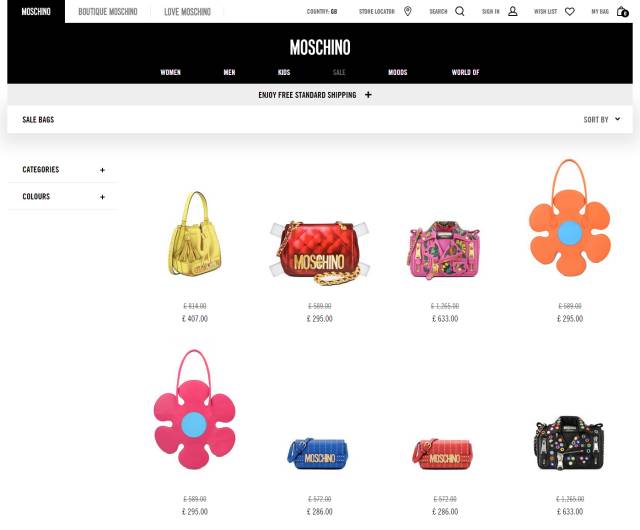The width and height of the screenshot is (640, 530).
Task: Expand the Colours filter
Action: 63,196
